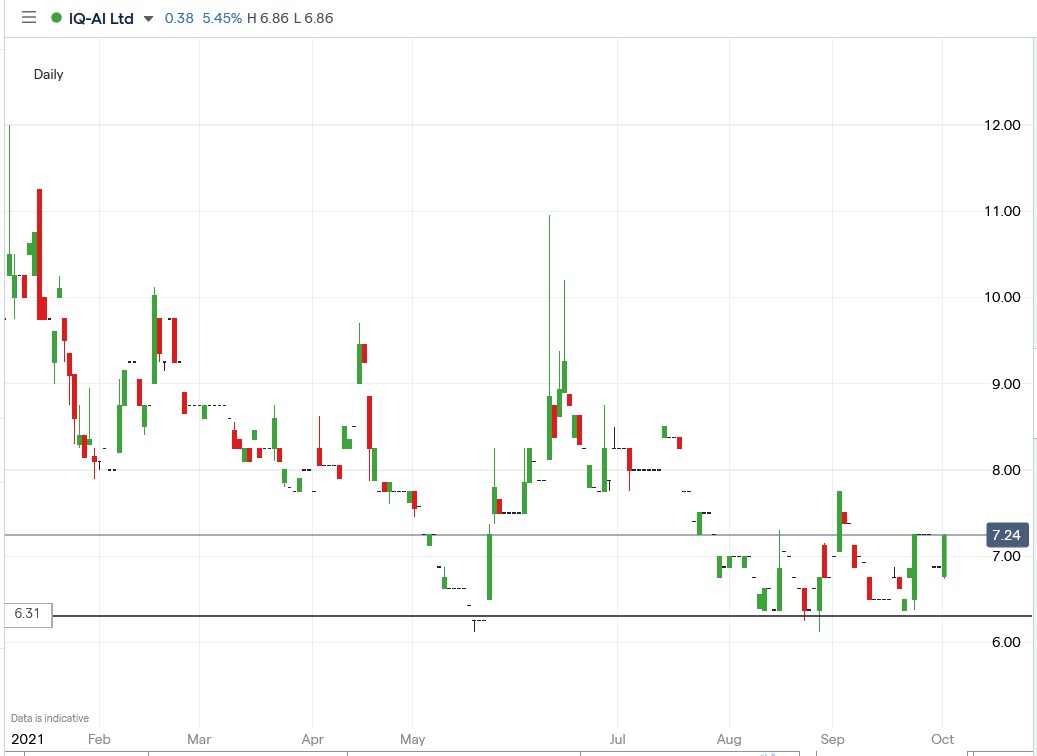Click the price change value 0.38
1037x756 pixels.
(178, 17)
